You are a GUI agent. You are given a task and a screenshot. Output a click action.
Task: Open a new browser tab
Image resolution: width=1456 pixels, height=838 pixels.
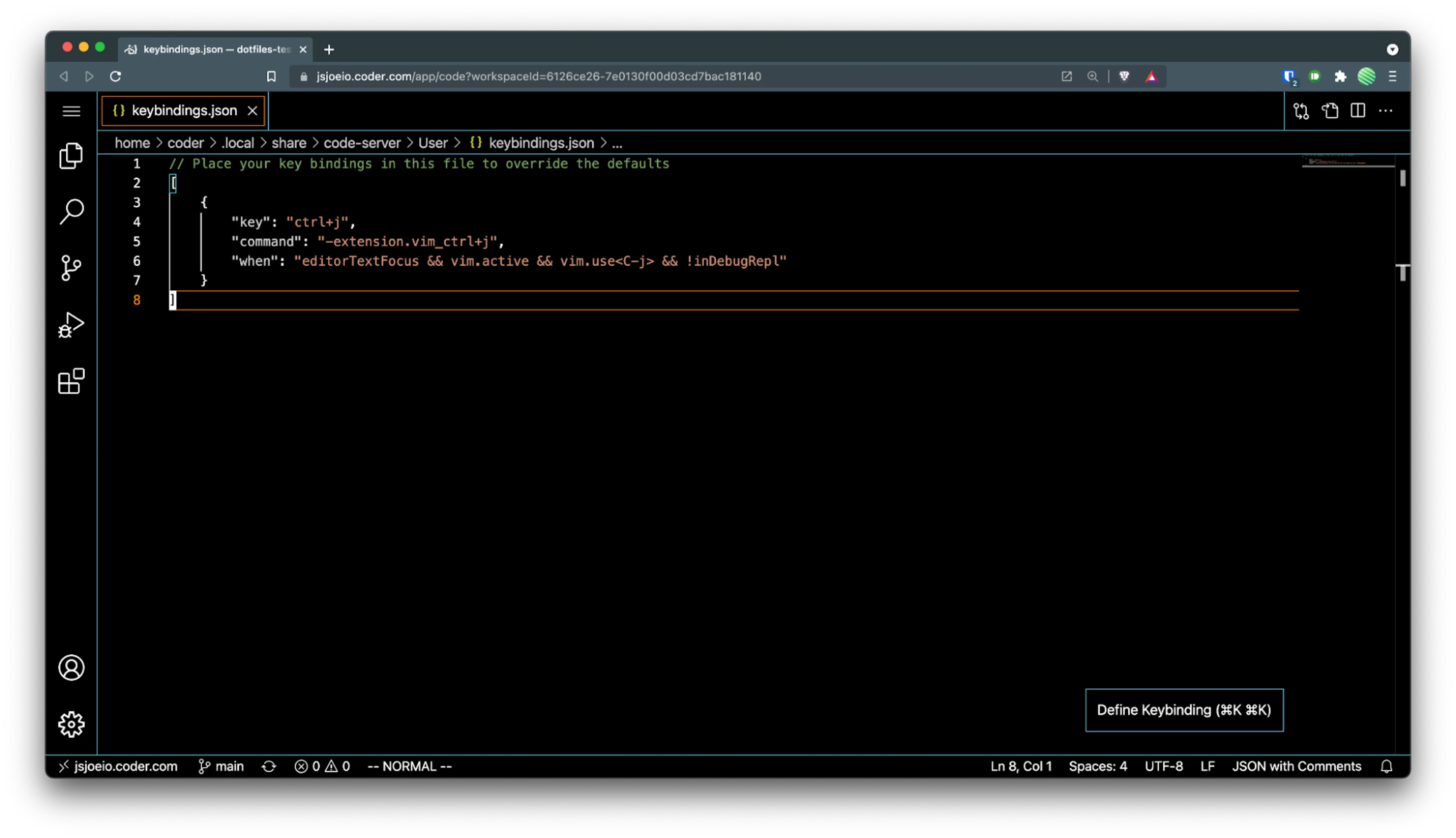pyautogui.click(x=329, y=50)
